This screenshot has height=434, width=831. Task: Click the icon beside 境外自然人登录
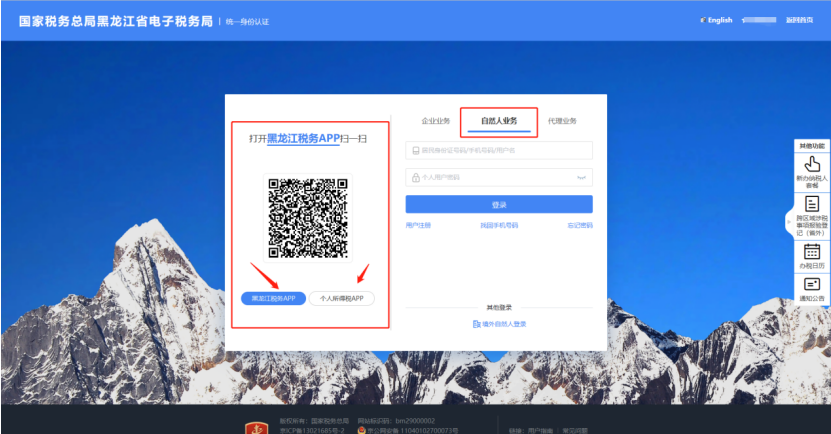(476, 324)
